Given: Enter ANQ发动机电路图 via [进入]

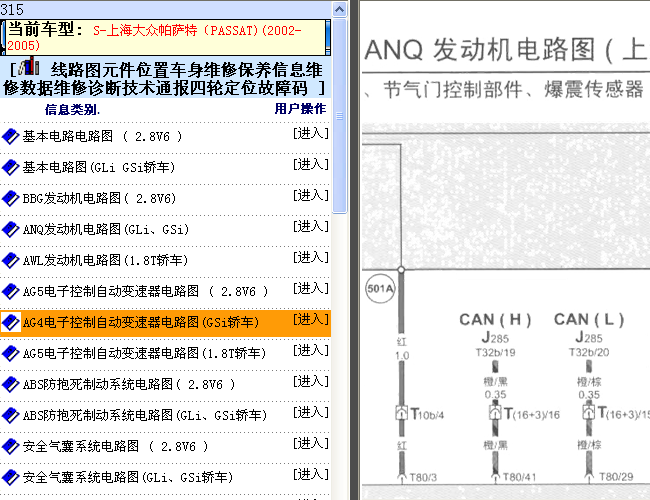Looking at the screenshot, I should (310, 226).
